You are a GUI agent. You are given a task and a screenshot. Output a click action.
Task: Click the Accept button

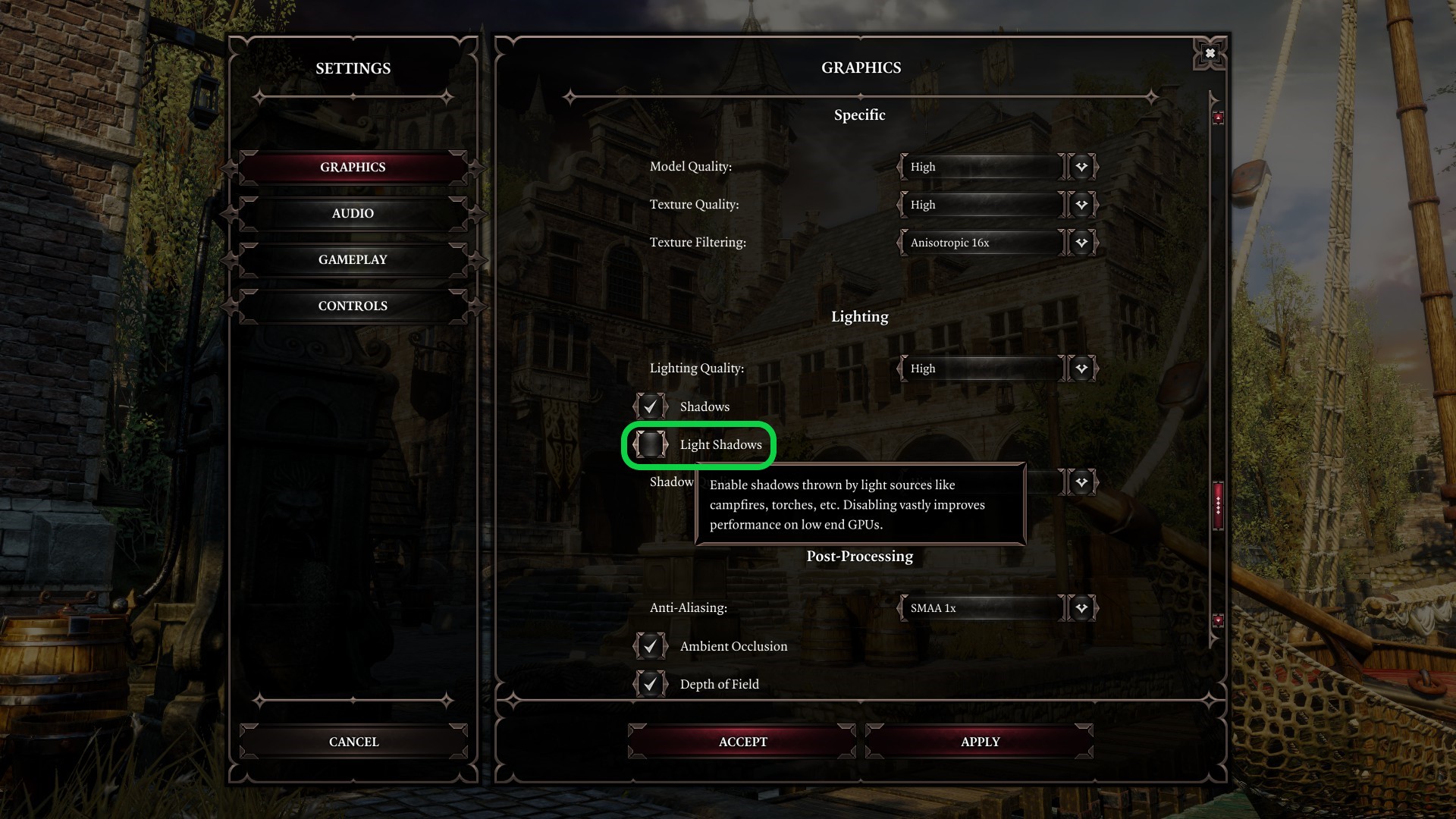point(742,742)
